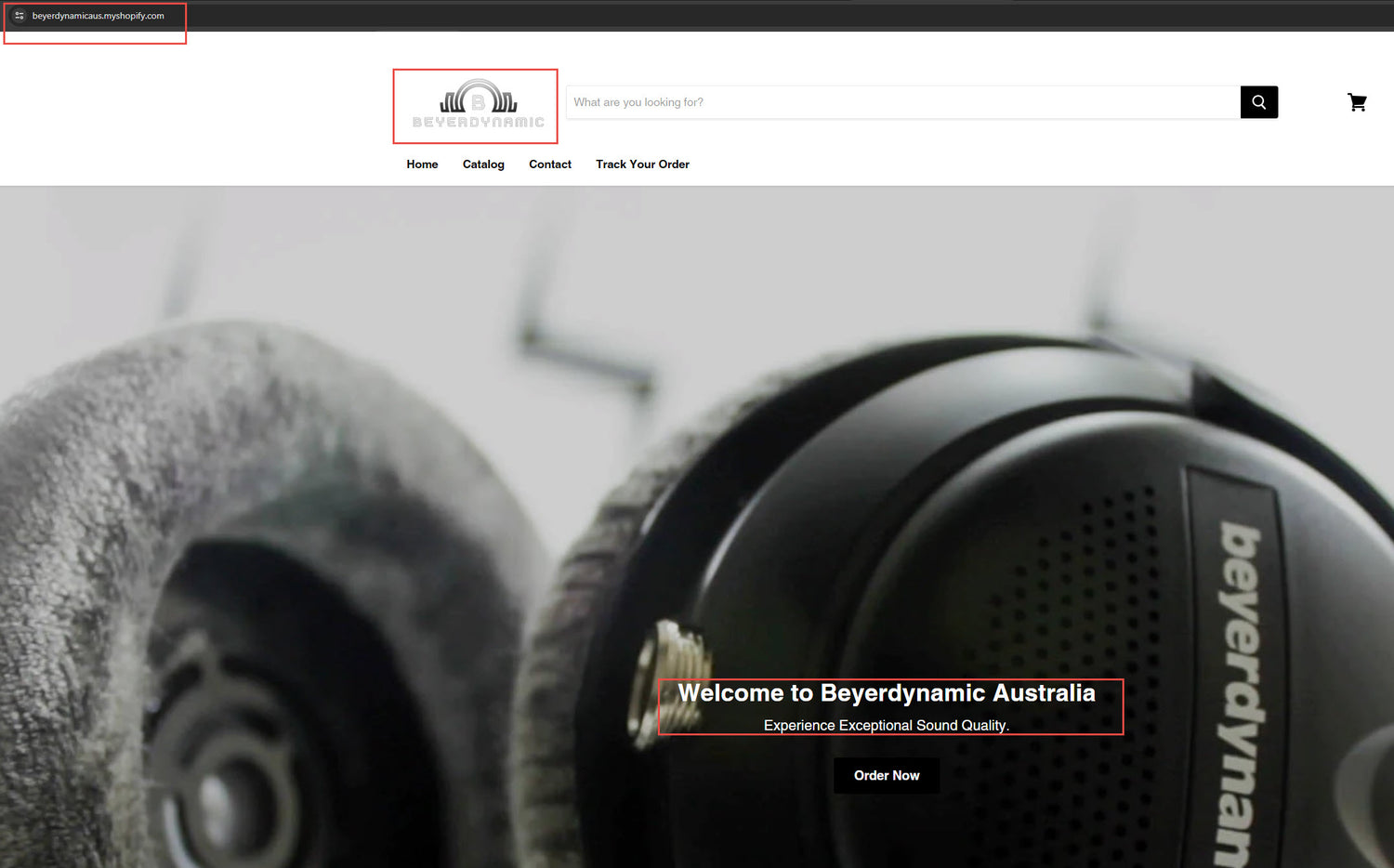1394x868 pixels.
Task: Click the site settings icon in address bar
Action: (19, 15)
